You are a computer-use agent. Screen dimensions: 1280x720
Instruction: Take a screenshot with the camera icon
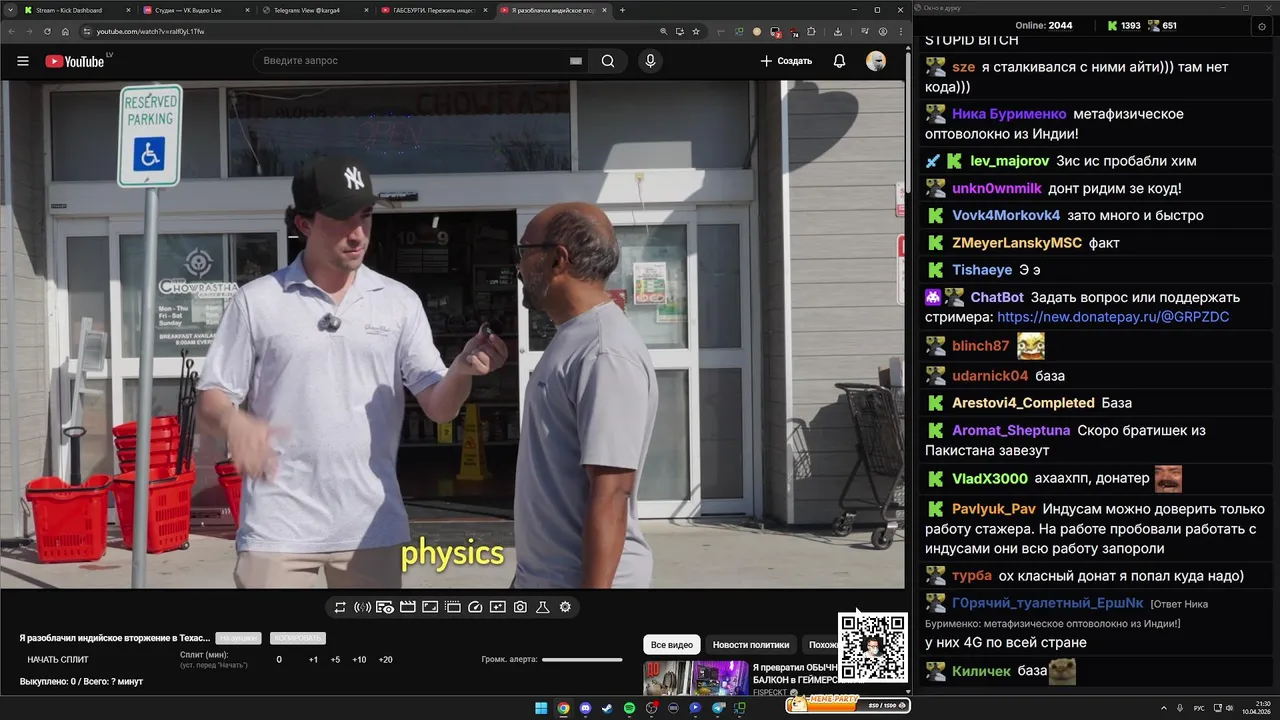point(520,607)
